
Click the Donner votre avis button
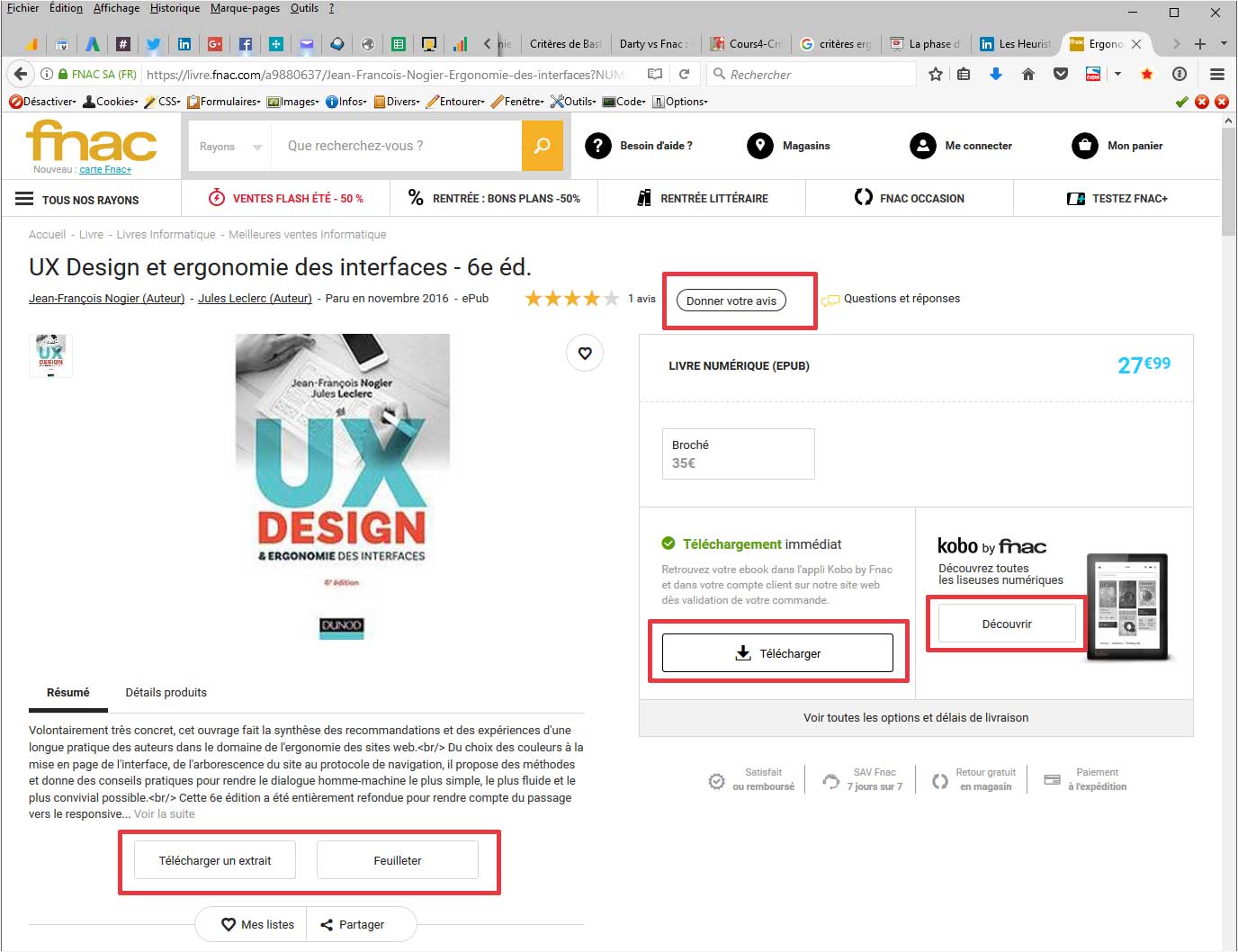click(731, 301)
